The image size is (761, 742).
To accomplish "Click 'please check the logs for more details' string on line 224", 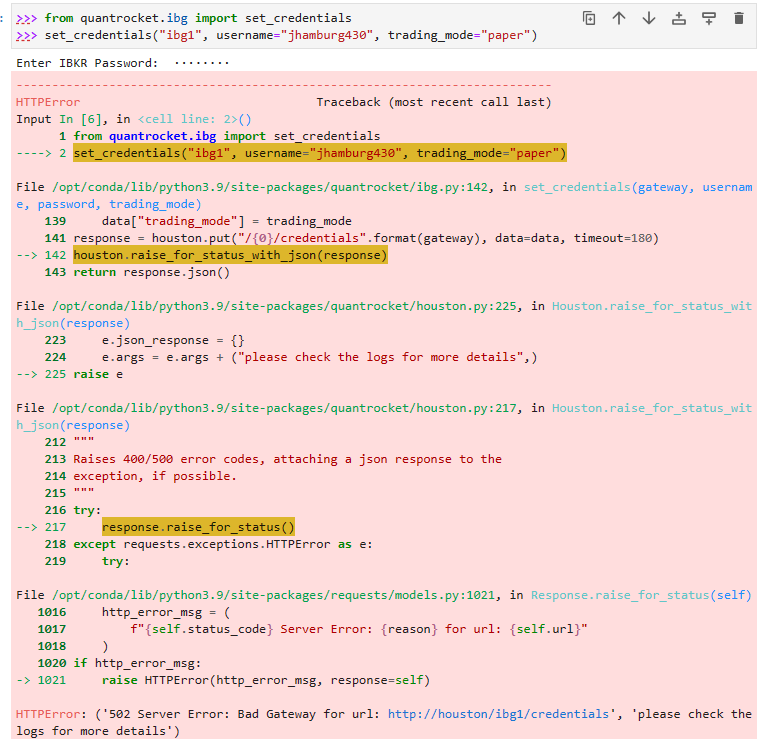I will tap(380, 357).
